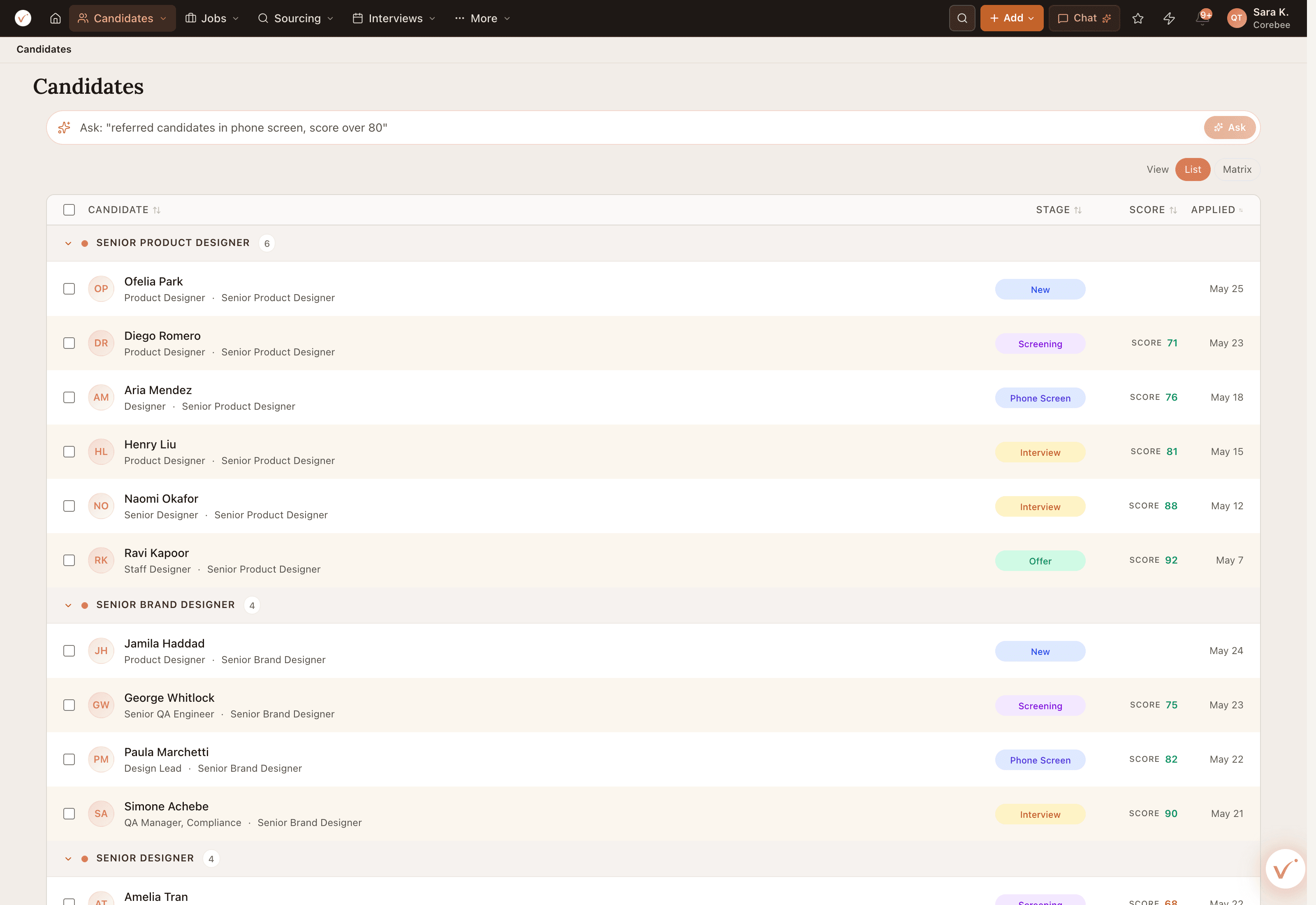The height and width of the screenshot is (905, 1316).
Task: Sort by Candidate column arrows
Action: (x=157, y=210)
